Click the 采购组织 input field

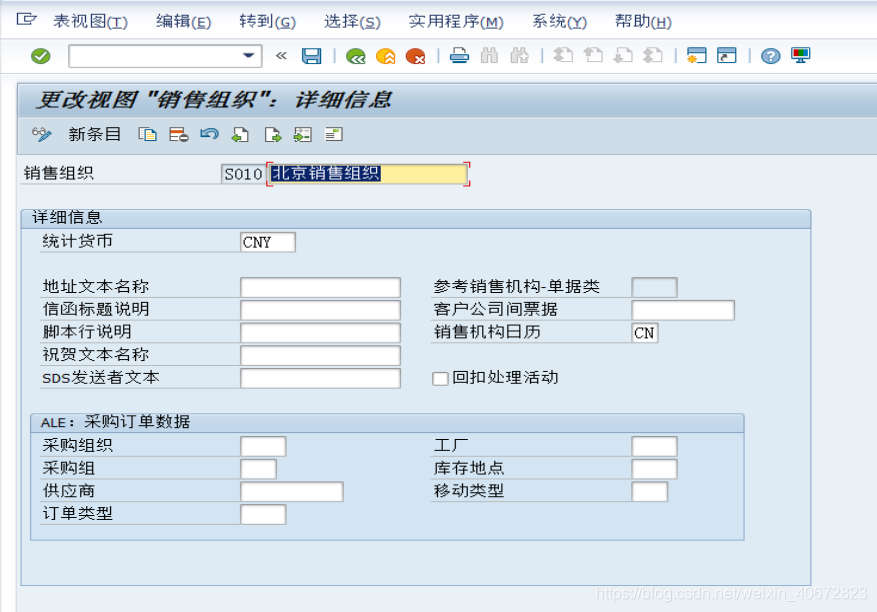click(263, 446)
